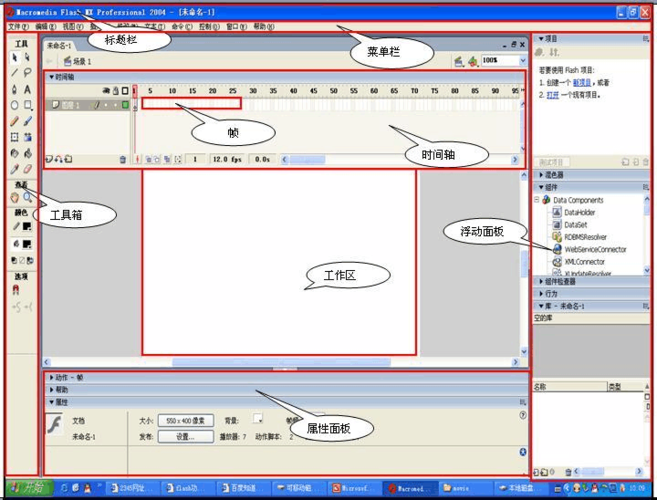Collapse the 时间轴 timeline panel

tap(52, 77)
